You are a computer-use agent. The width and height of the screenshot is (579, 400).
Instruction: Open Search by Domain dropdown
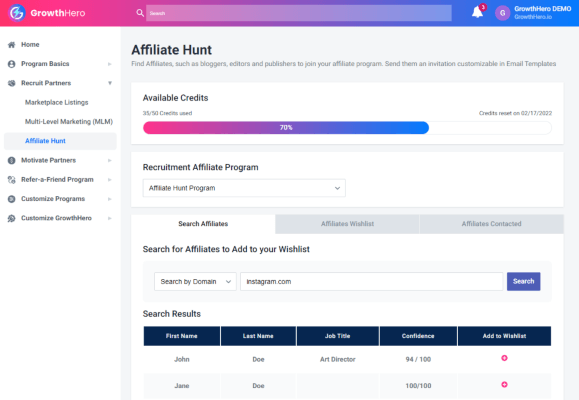point(195,281)
